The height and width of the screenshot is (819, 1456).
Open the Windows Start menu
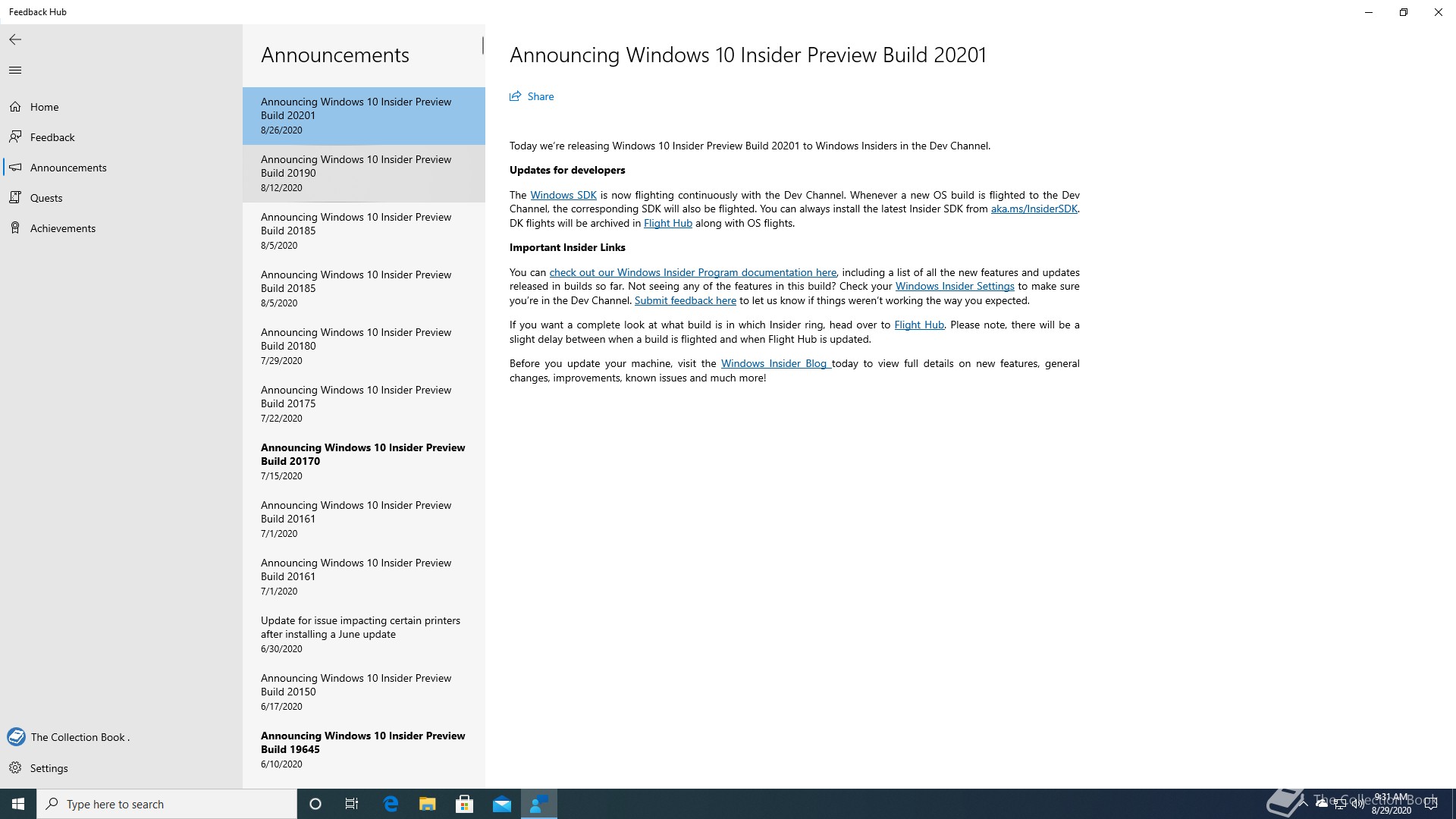18,804
